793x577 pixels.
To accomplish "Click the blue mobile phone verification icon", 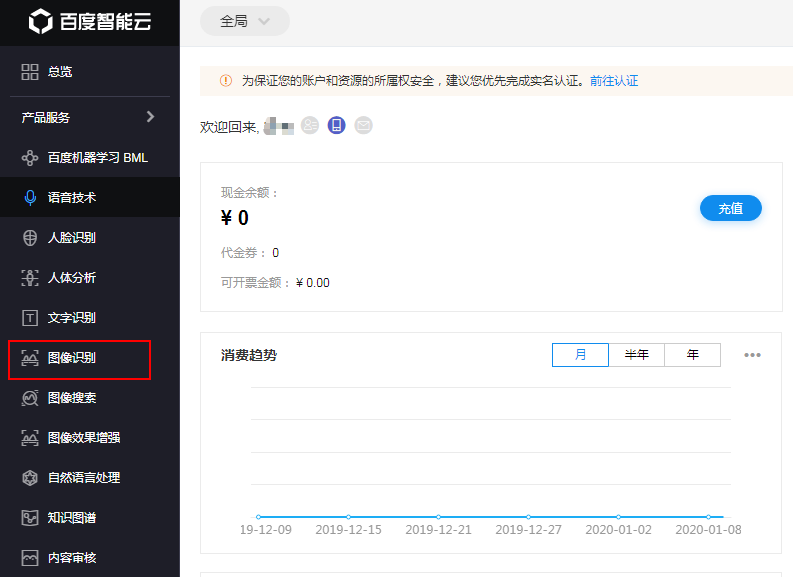I will 336,125.
